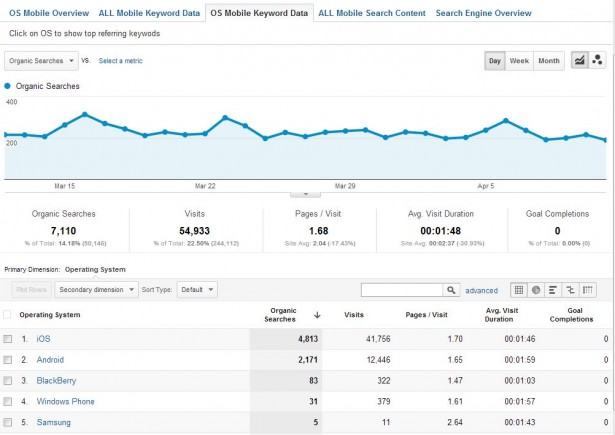Tick the select-all checkbox in the header
The width and height of the screenshot is (615, 435).
pyautogui.click(x=7, y=315)
